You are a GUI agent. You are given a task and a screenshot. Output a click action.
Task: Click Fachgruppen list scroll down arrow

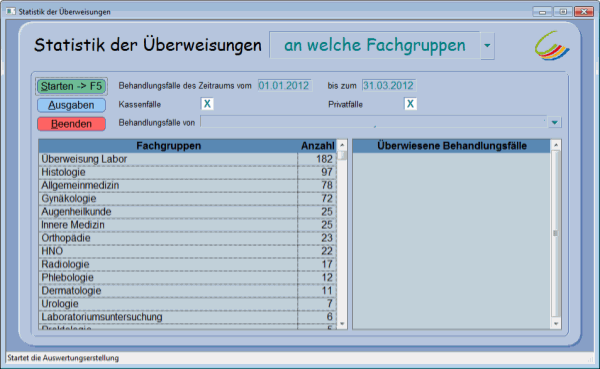pyautogui.click(x=342, y=323)
